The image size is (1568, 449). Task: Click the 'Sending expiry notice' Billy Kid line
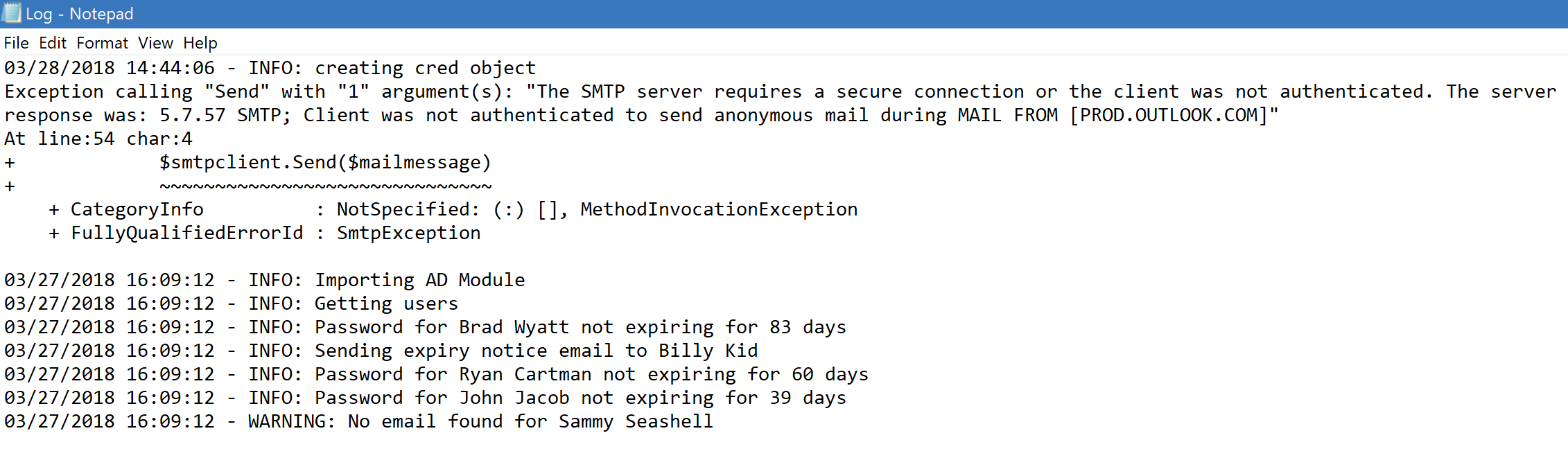pos(381,351)
